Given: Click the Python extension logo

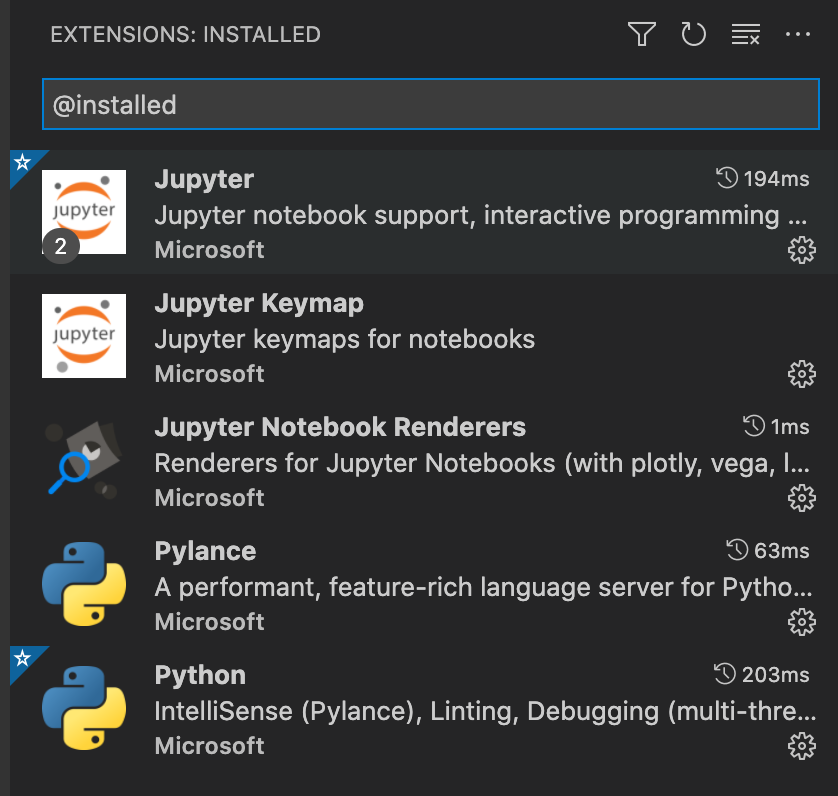Looking at the screenshot, I should 84,708.
